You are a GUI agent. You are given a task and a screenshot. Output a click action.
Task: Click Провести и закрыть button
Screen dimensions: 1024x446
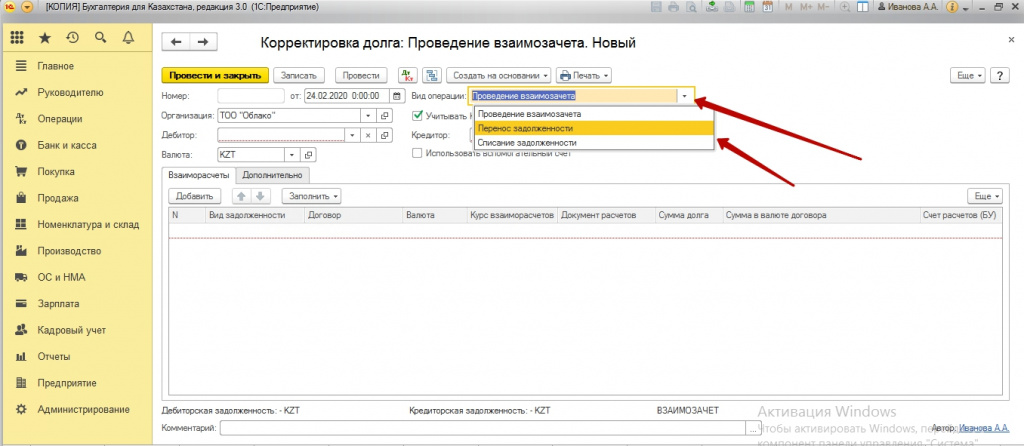click(215, 75)
